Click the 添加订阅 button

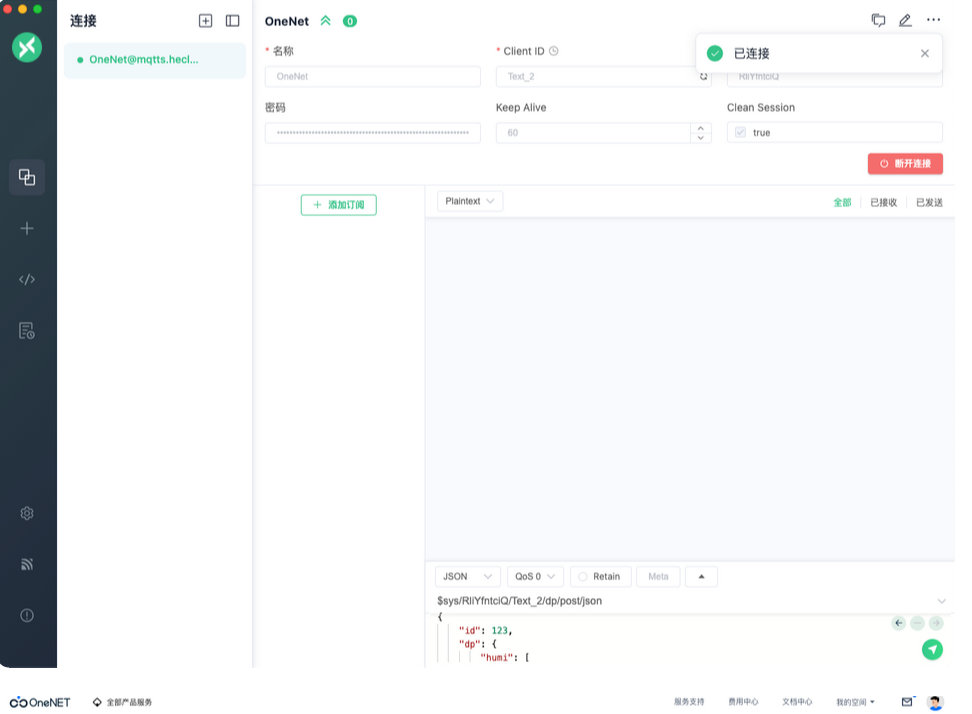339,205
